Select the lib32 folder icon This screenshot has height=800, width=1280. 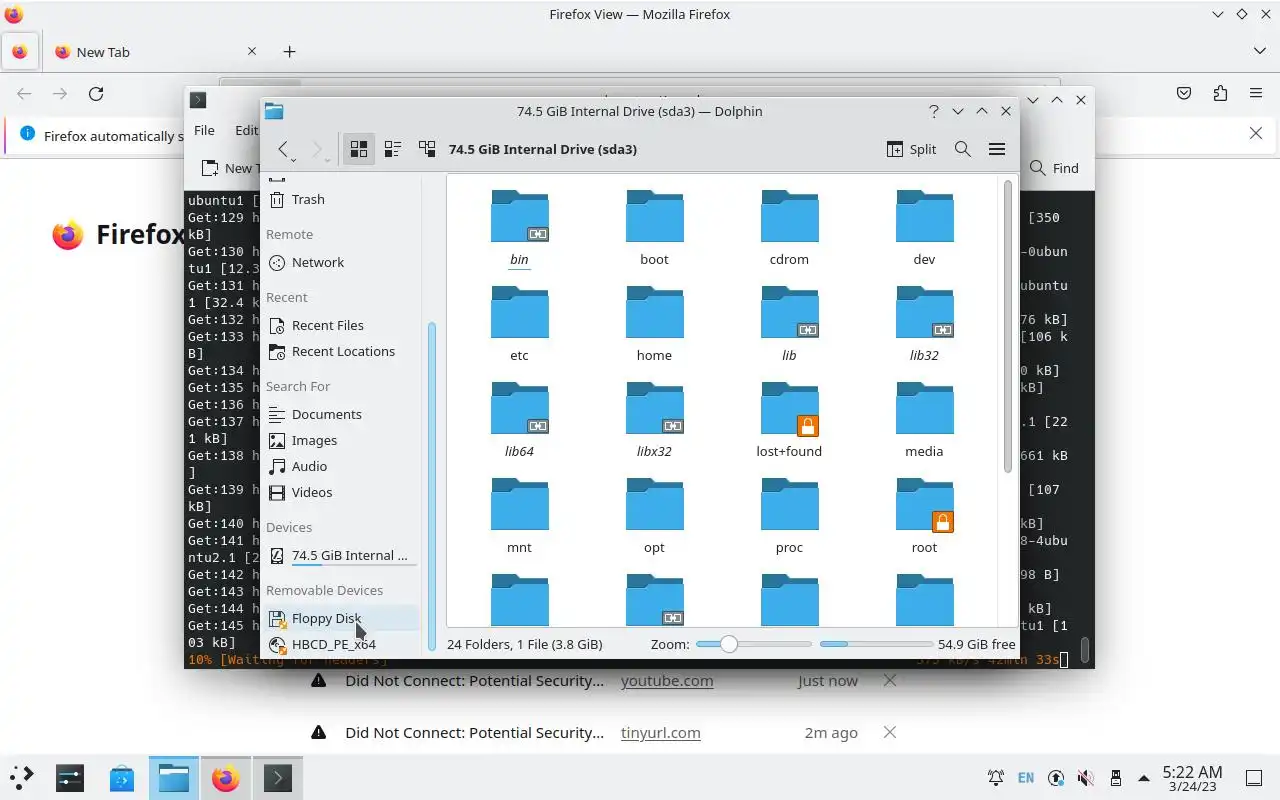[924, 312]
